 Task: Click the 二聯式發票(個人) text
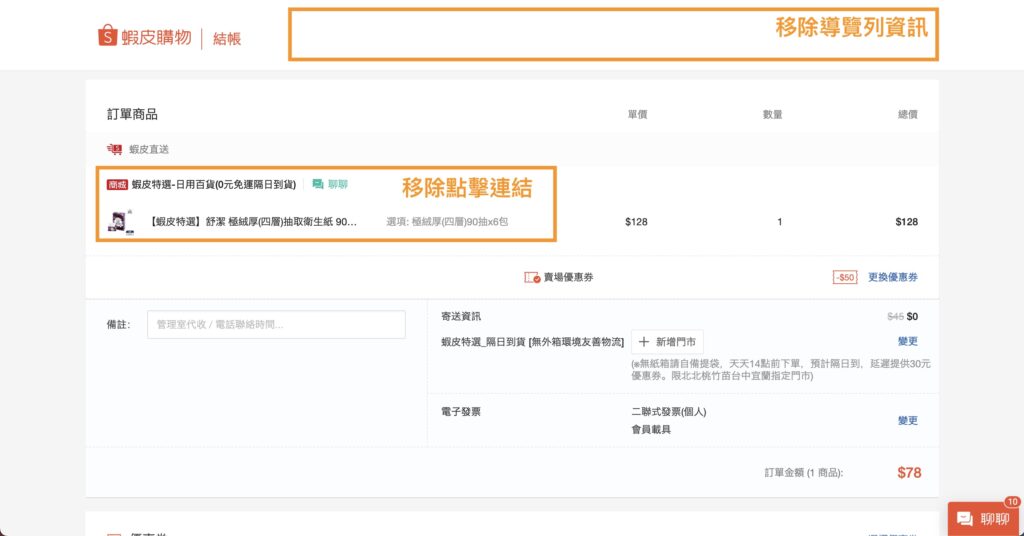[x=669, y=412]
